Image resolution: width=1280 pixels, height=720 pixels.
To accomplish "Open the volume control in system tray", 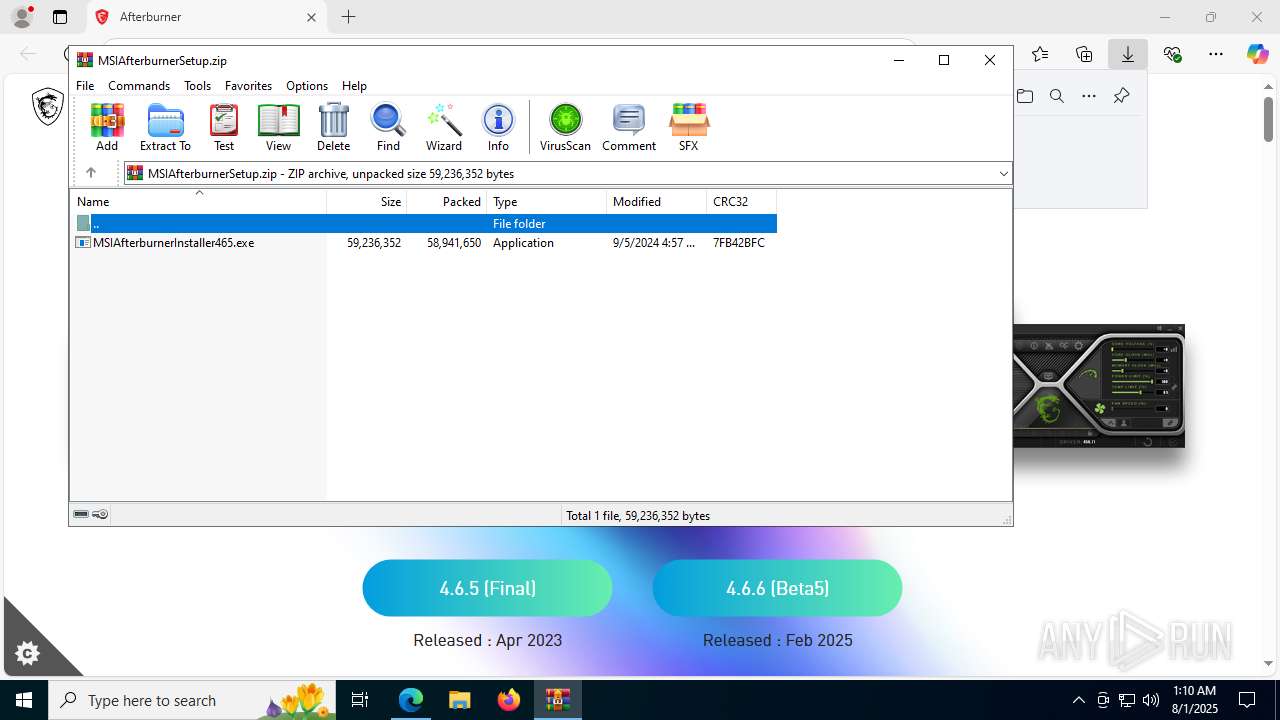I will (x=1151, y=700).
